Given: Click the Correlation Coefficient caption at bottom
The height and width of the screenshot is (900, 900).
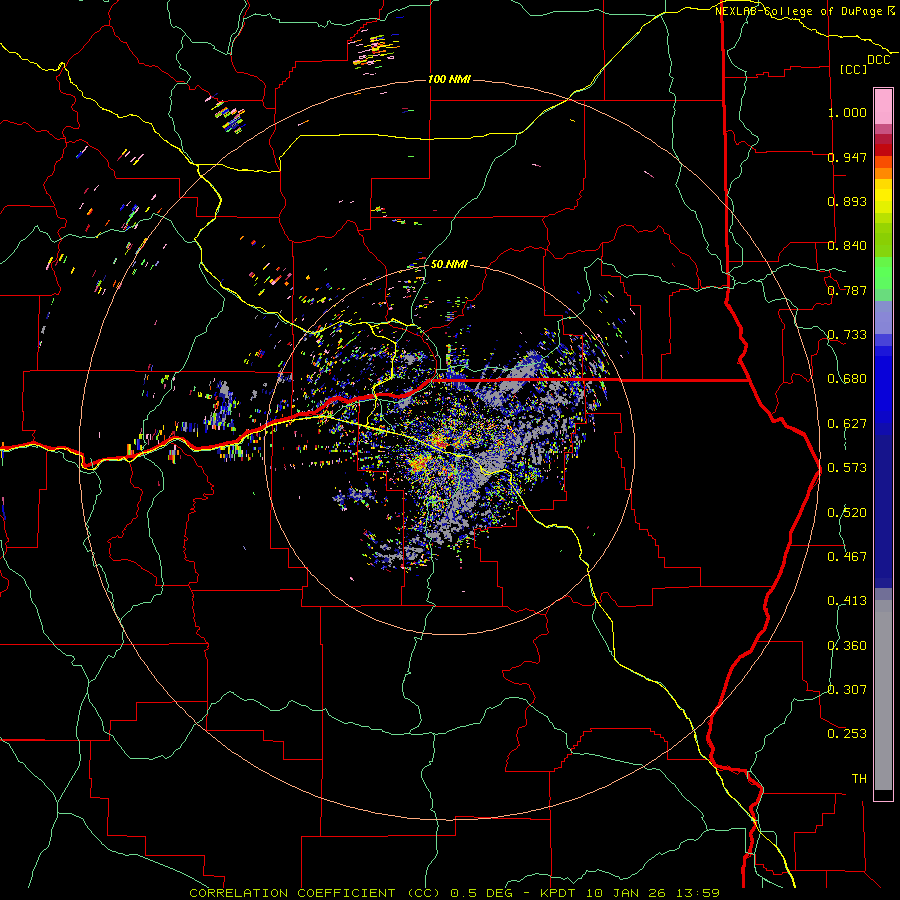Looking at the screenshot, I should click(x=455, y=893).
